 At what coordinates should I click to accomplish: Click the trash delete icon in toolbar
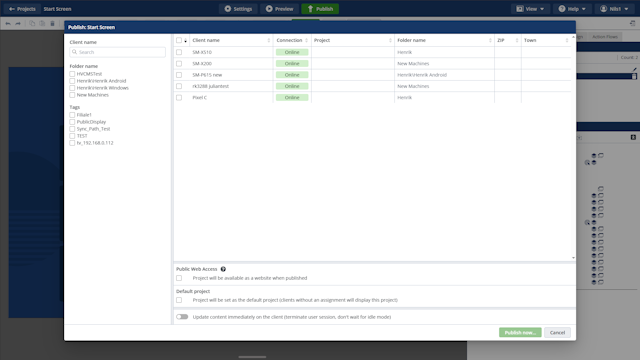coord(52,24)
